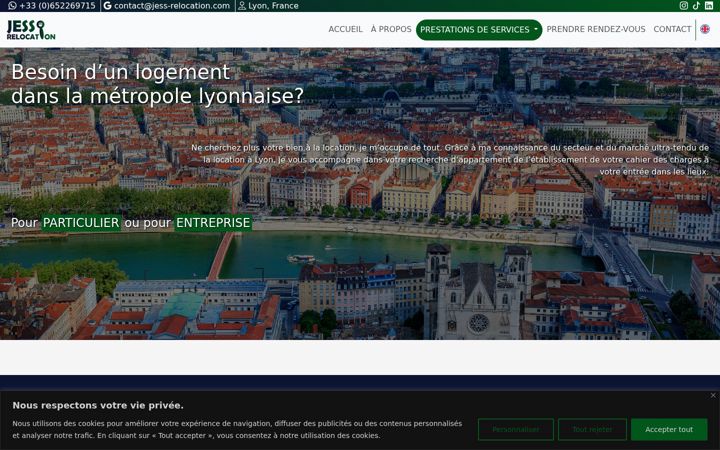This screenshot has width=720, height=450.
Task: Go to the ACCUEIL menu item
Action: coord(345,29)
